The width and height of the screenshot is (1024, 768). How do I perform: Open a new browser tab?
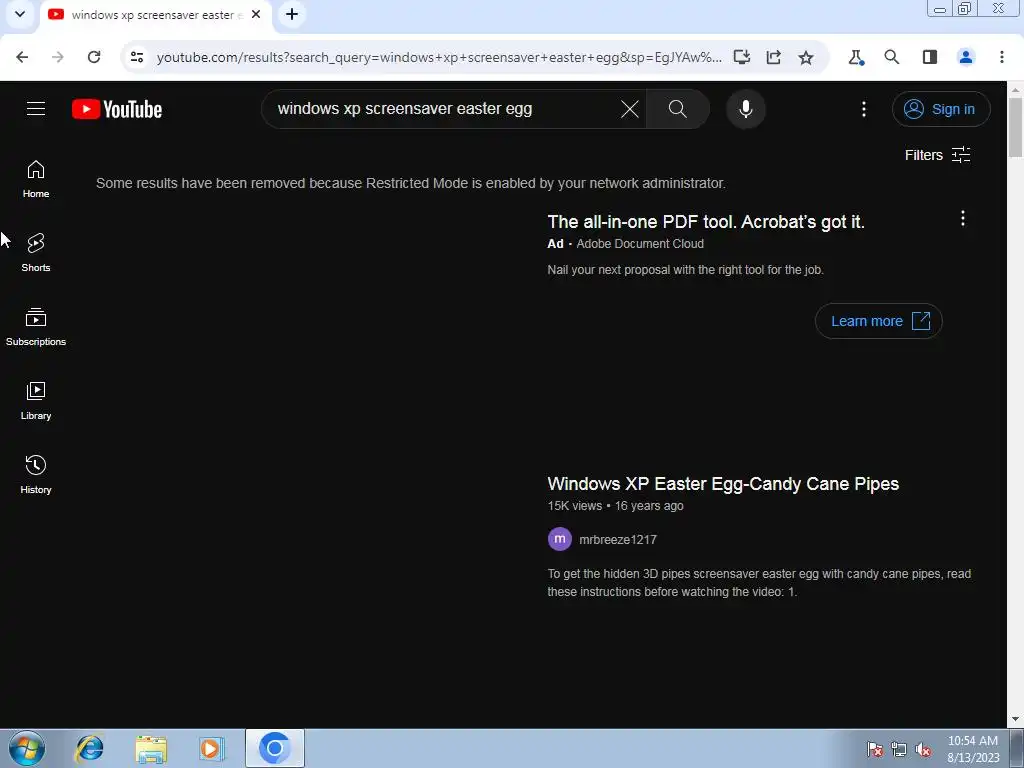pyautogui.click(x=292, y=14)
